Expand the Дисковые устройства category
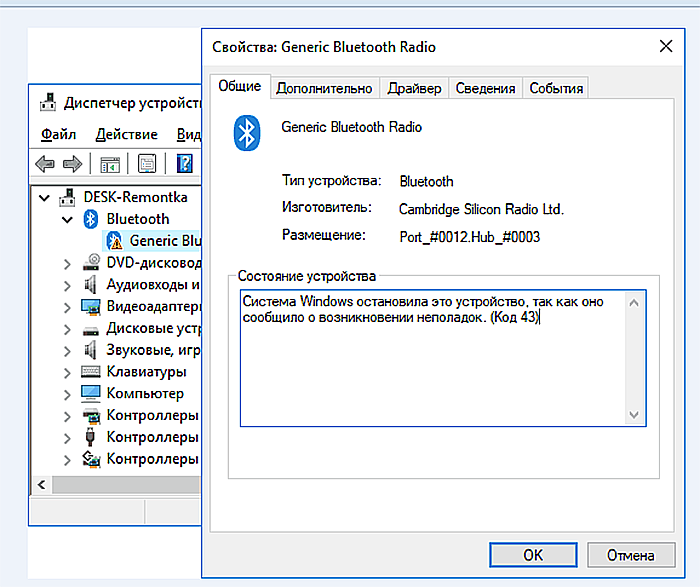This screenshot has height=587, width=700. [x=67, y=329]
